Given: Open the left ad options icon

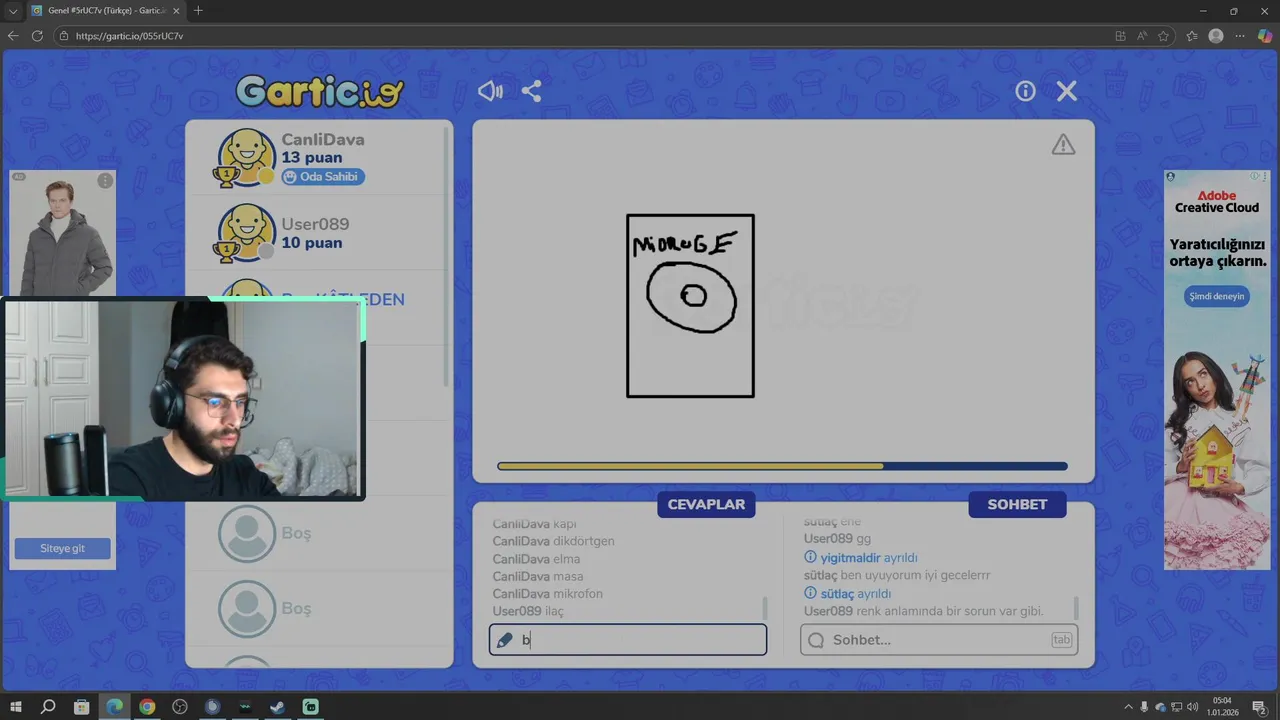Looking at the screenshot, I should point(105,181).
